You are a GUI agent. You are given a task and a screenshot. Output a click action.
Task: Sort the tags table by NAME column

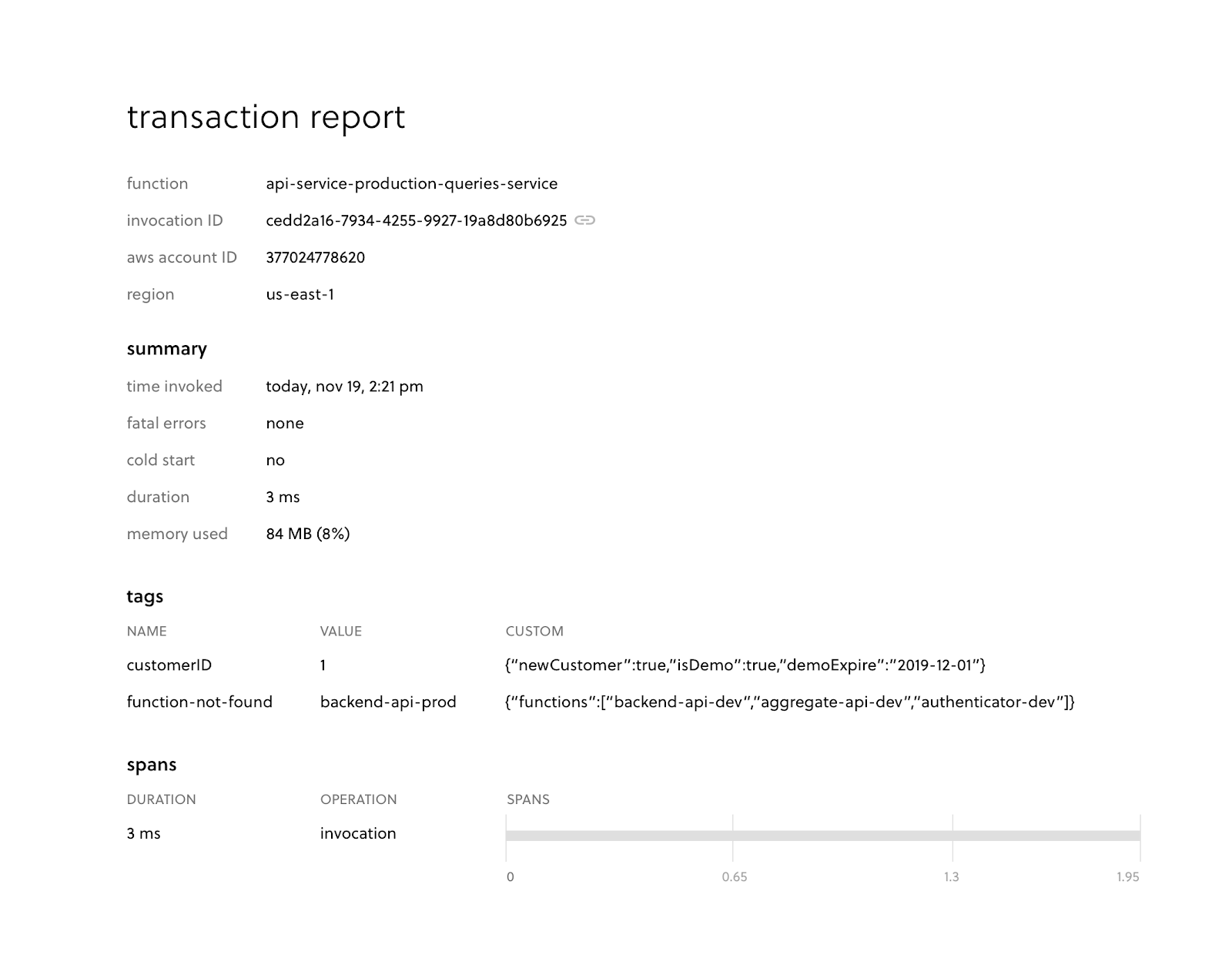(146, 631)
